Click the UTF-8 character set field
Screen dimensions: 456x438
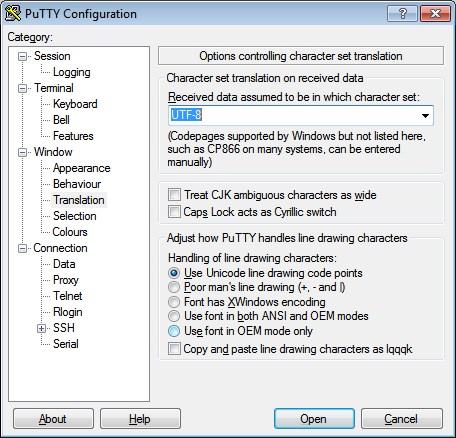(x=301, y=116)
